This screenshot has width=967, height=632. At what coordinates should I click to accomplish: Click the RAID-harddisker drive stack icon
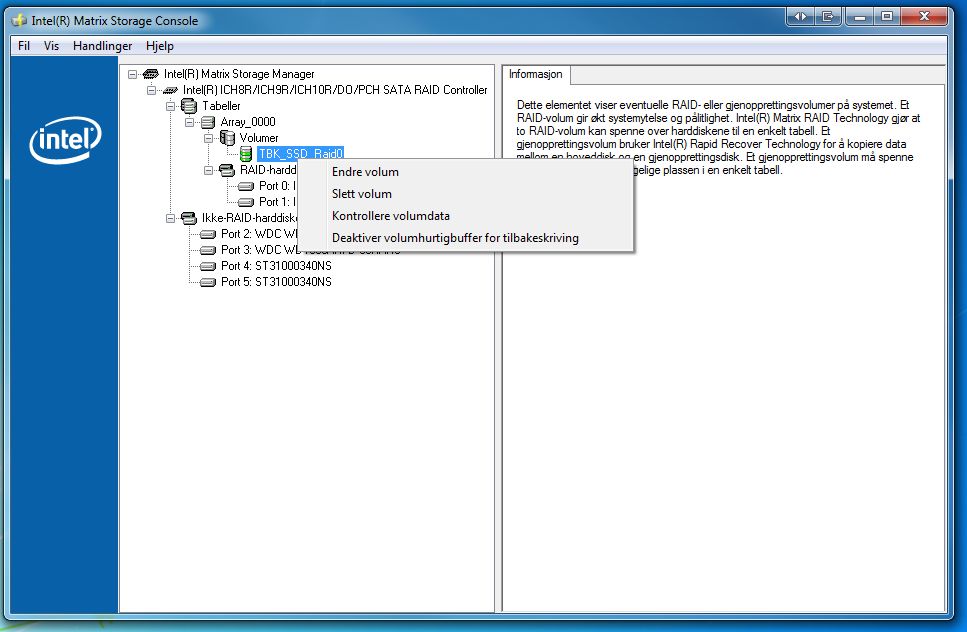point(227,170)
